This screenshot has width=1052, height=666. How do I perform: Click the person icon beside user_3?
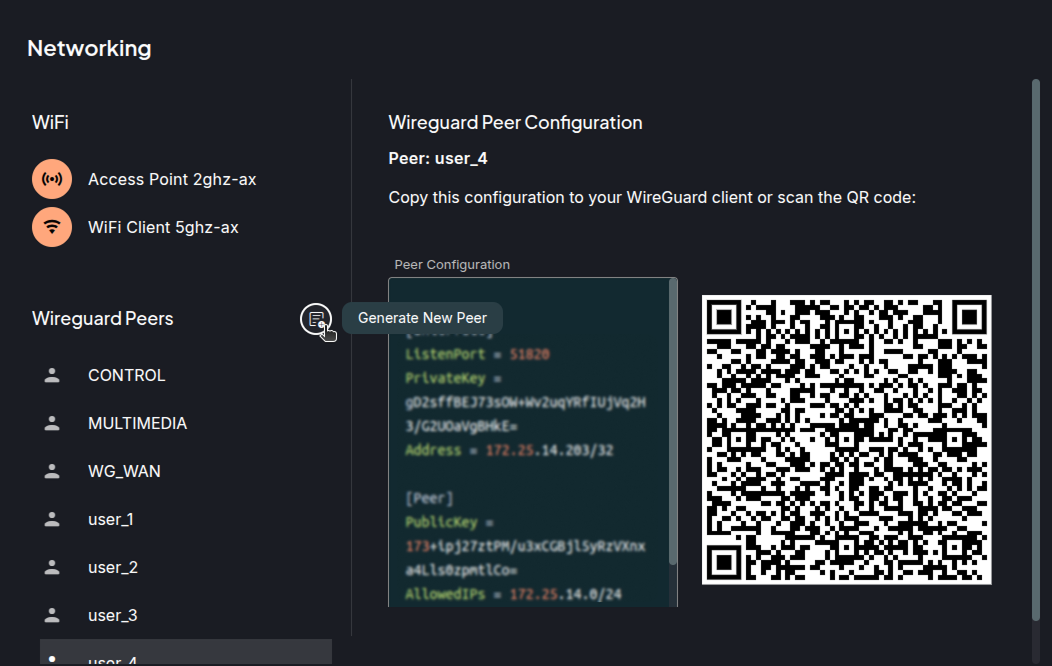(52, 615)
